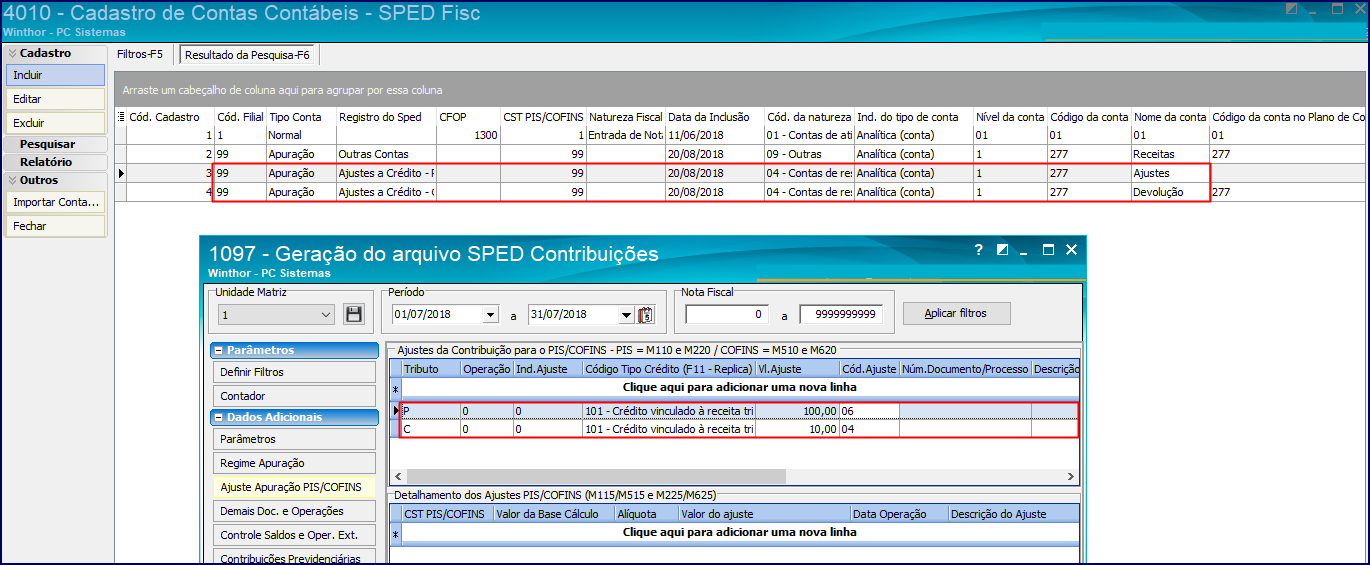Image resolution: width=1370 pixels, height=565 pixels.
Task: Click the Nota Fiscal starting number field
Action: click(727, 315)
